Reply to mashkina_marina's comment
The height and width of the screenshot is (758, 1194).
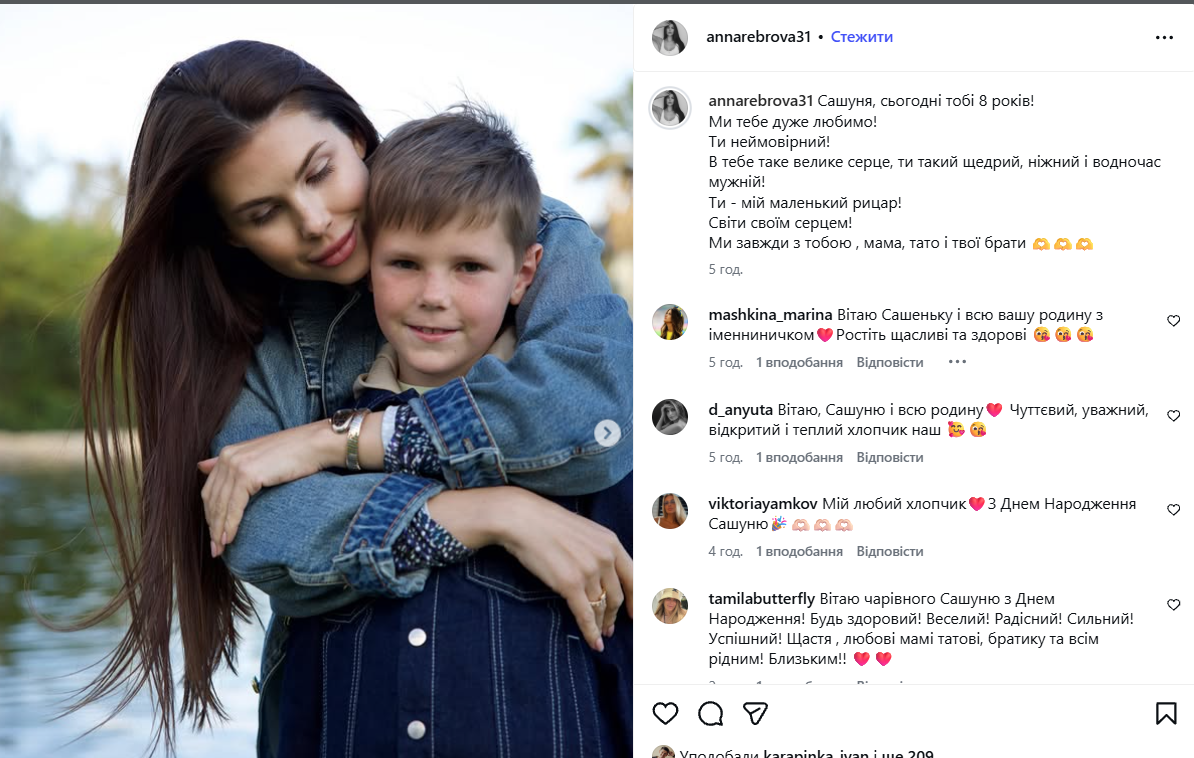(889, 362)
